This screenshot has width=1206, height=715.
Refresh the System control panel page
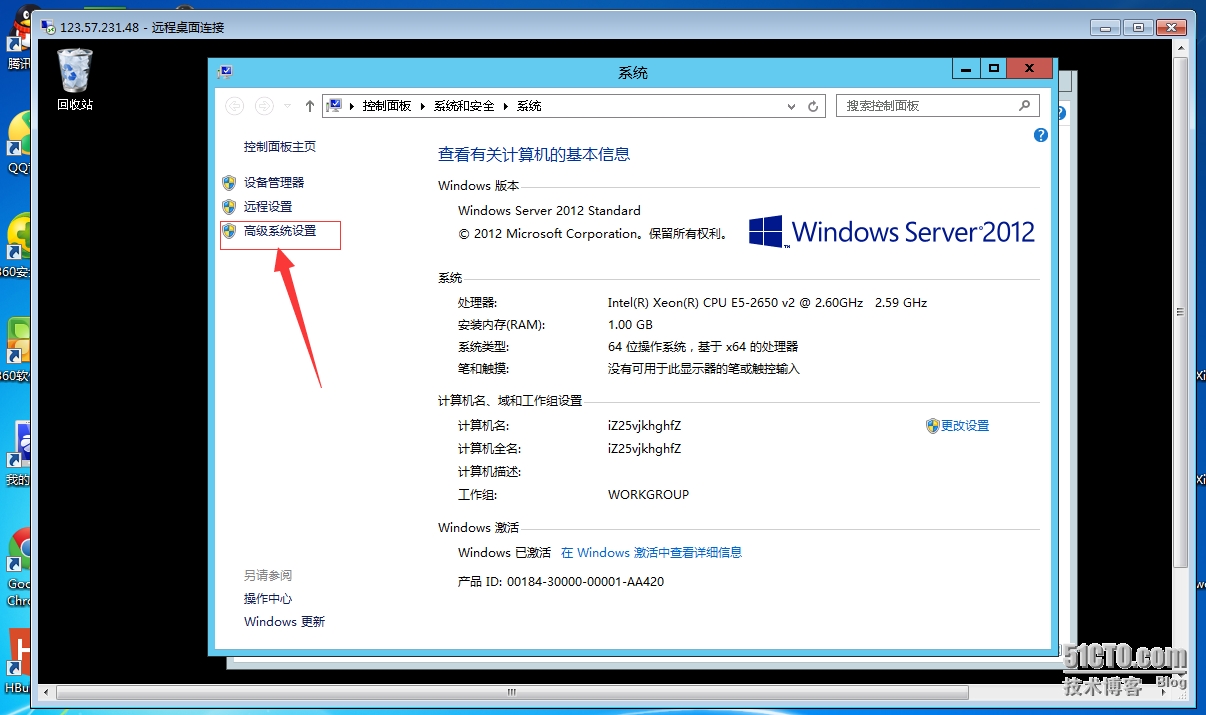814,106
